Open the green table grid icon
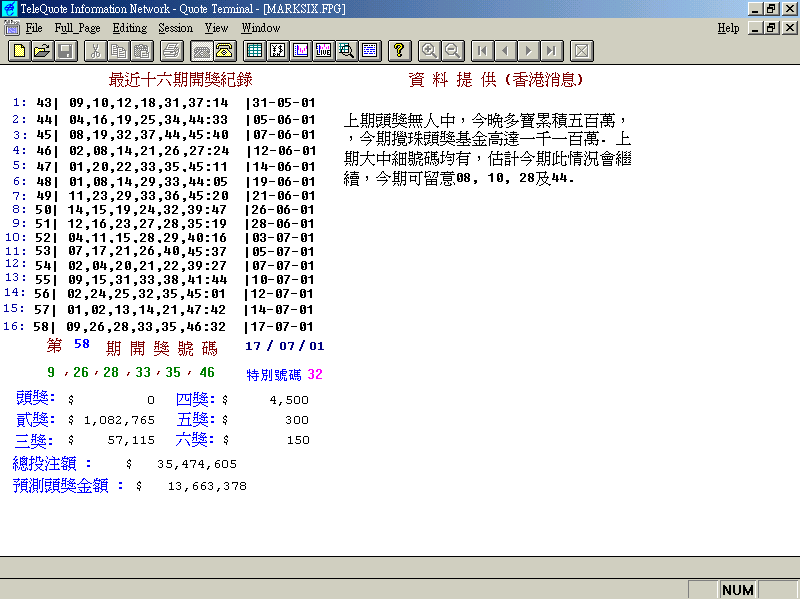 (254, 51)
